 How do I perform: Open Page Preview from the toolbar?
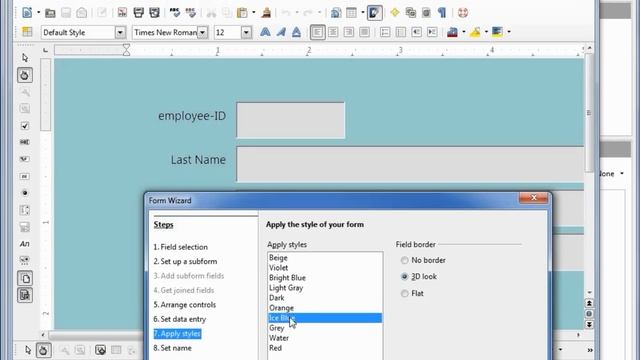pyautogui.click(x=154, y=13)
